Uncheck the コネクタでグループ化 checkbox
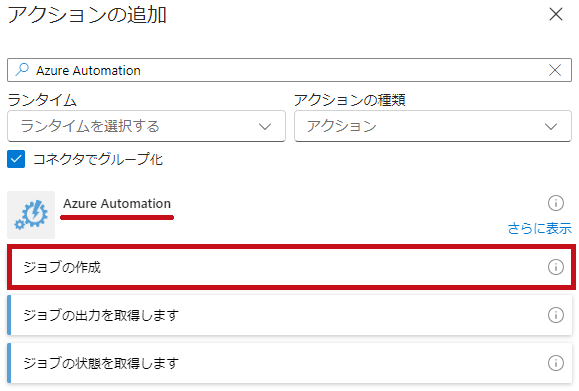 tap(16, 159)
